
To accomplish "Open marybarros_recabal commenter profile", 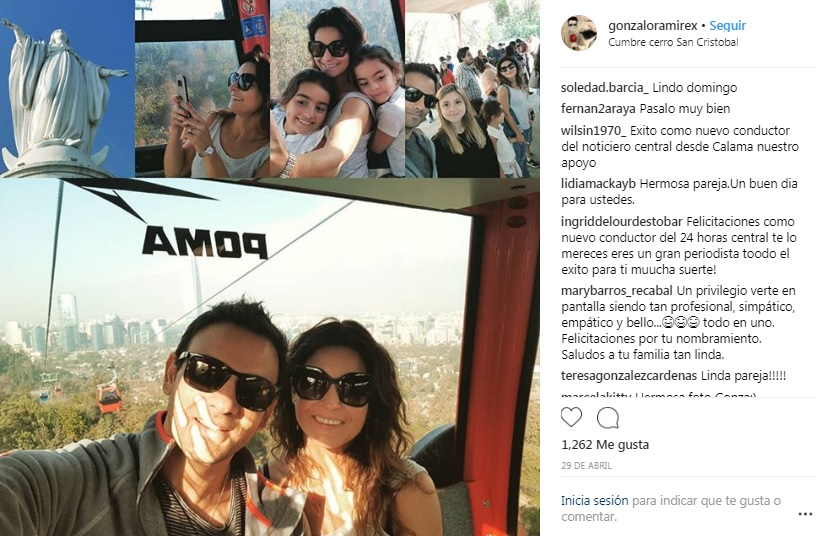I will coord(617,291).
